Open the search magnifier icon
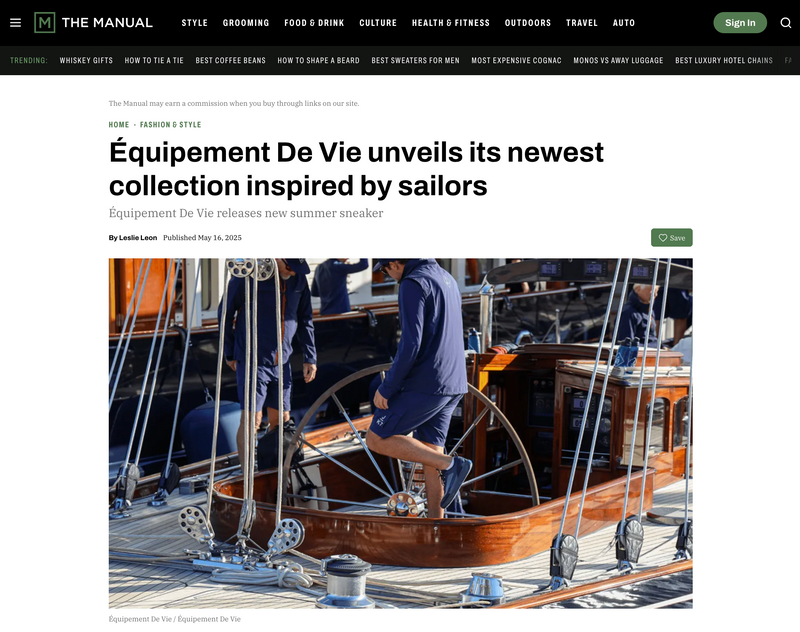This screenshot has width=800, height=632. (x=786, y=23)
